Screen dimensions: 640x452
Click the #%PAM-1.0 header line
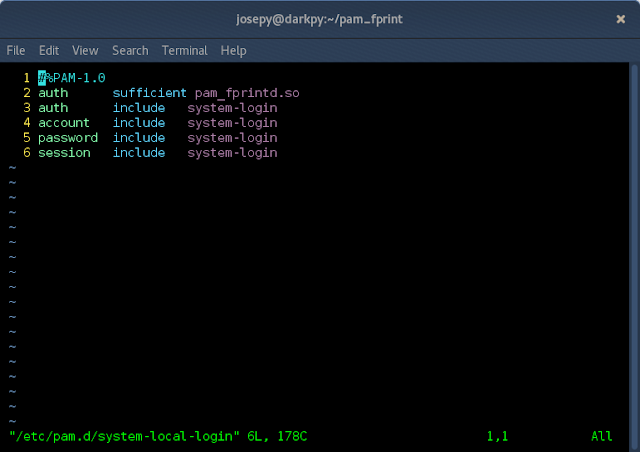72,78
